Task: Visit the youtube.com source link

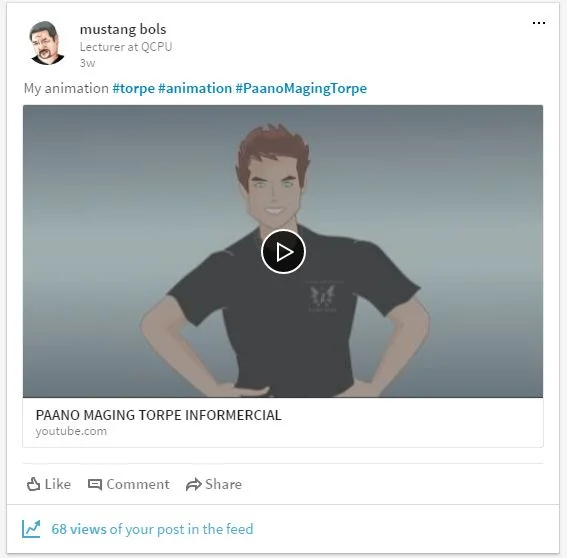Action: [71, 431]
